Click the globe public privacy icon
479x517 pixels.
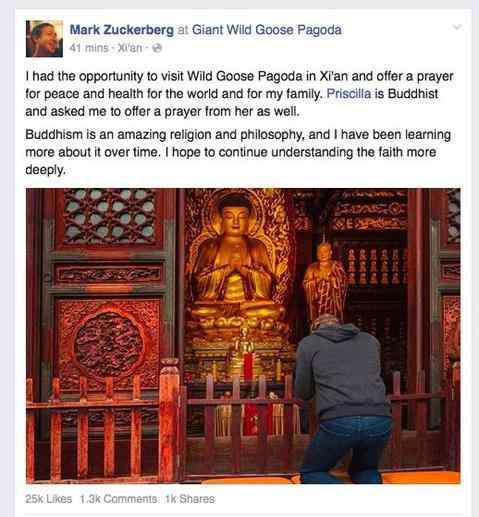pyautogui.click(x=157, y=48)
